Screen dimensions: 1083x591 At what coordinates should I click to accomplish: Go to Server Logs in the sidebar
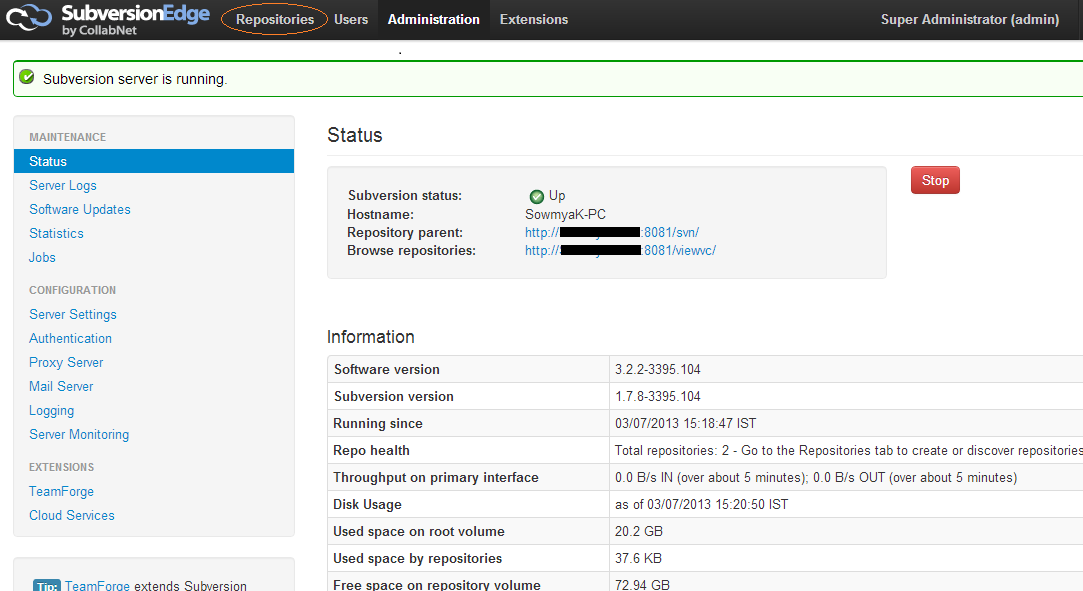[x=63, y=185]
